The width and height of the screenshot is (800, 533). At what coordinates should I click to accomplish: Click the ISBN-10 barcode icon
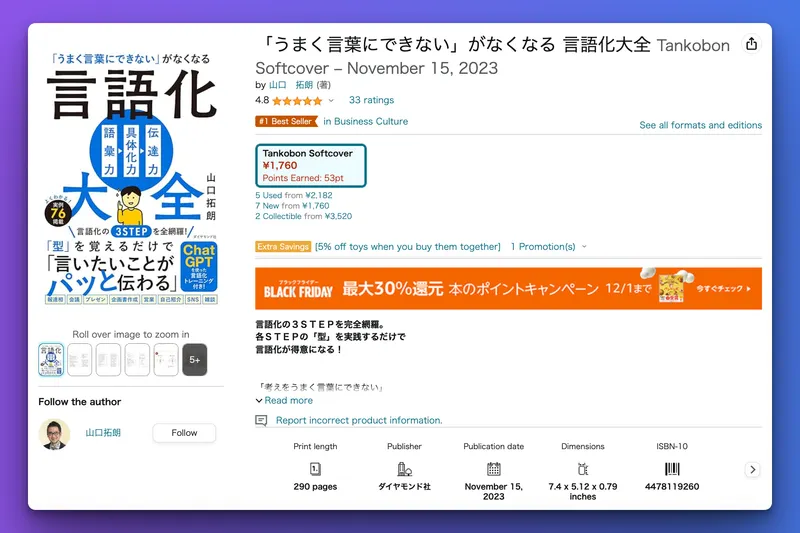pos(672,469)
